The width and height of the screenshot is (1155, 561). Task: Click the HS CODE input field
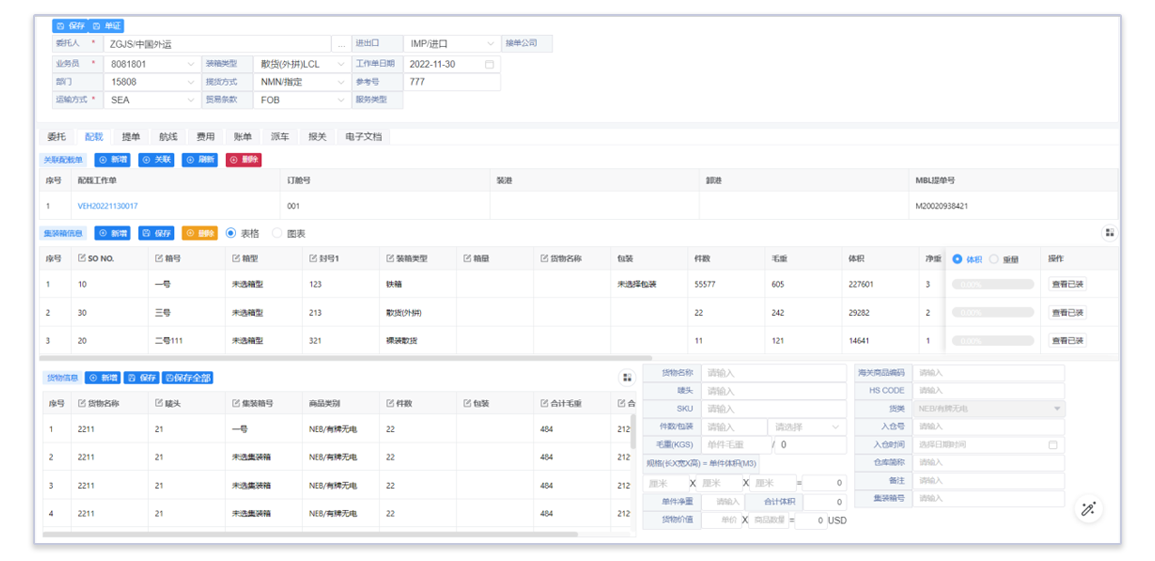(989, 391)
